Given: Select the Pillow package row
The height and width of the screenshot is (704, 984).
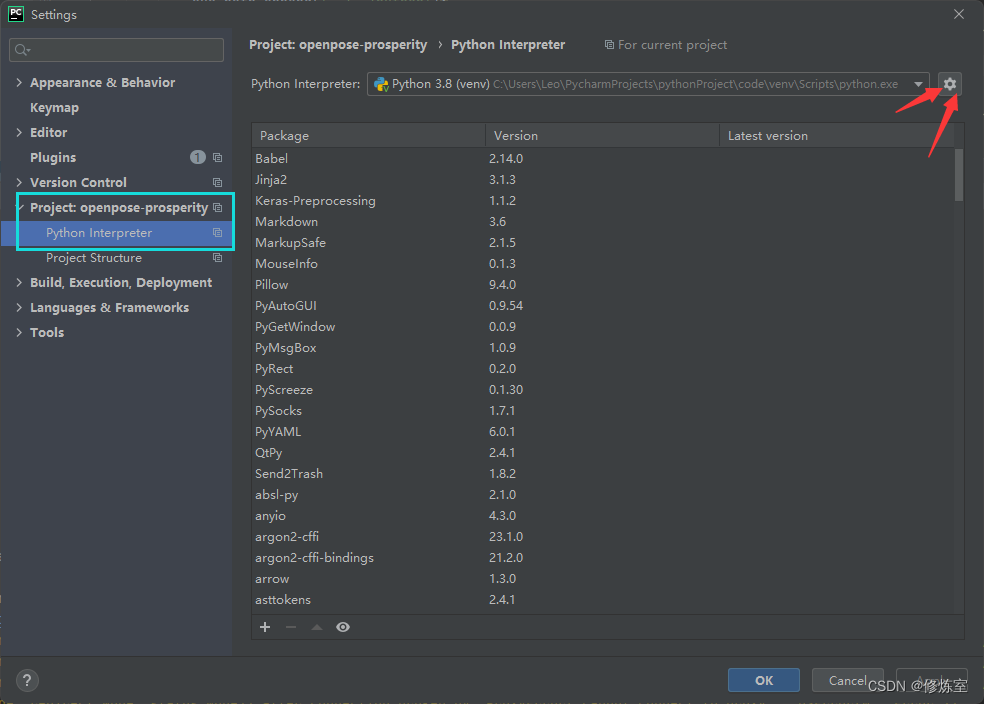Looking at the screenshot, I should pyautogui.click(x=603, y=285).
